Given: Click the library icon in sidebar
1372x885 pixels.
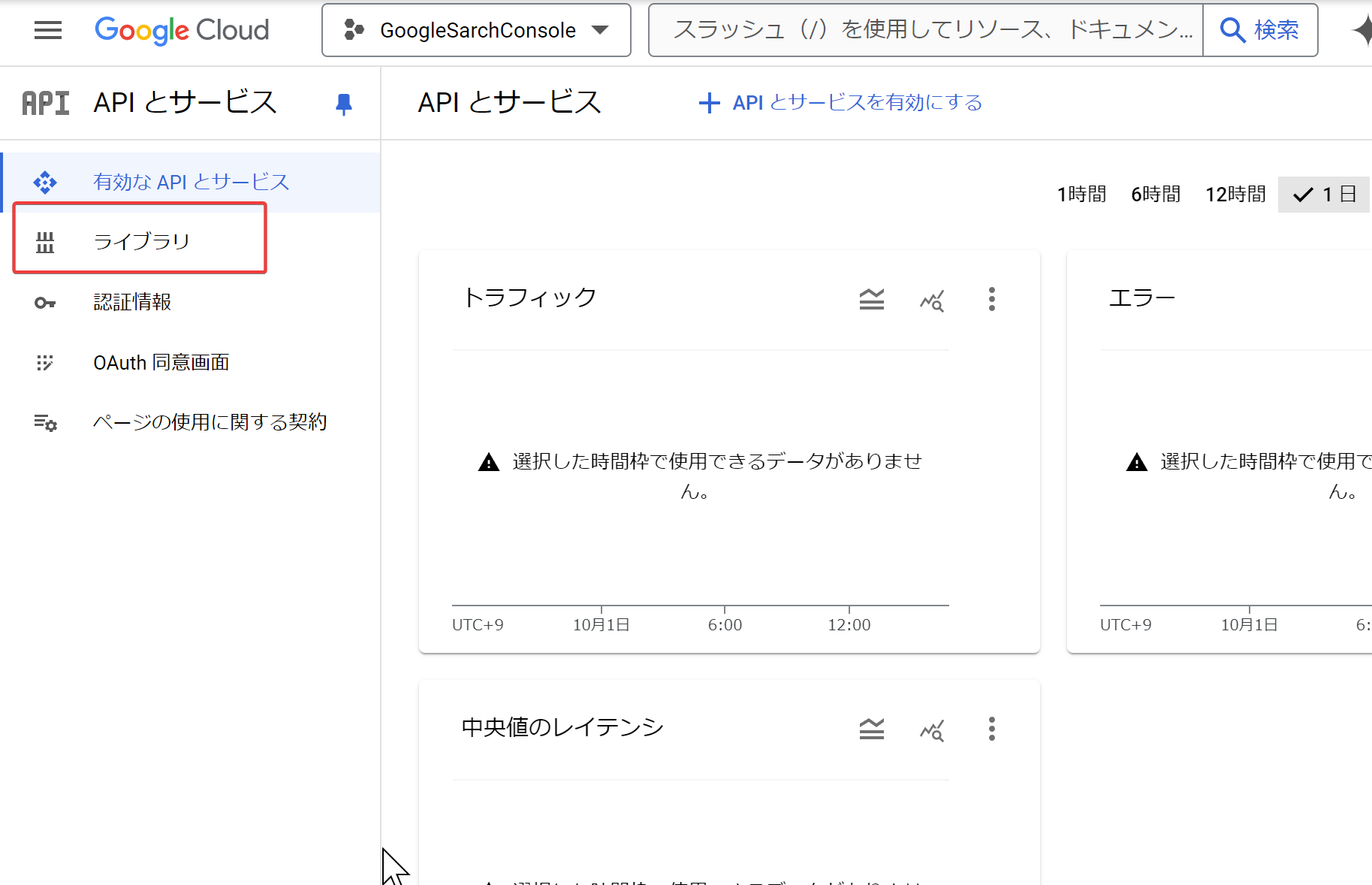Looking at the screenshot, I should tap(45, 242).
